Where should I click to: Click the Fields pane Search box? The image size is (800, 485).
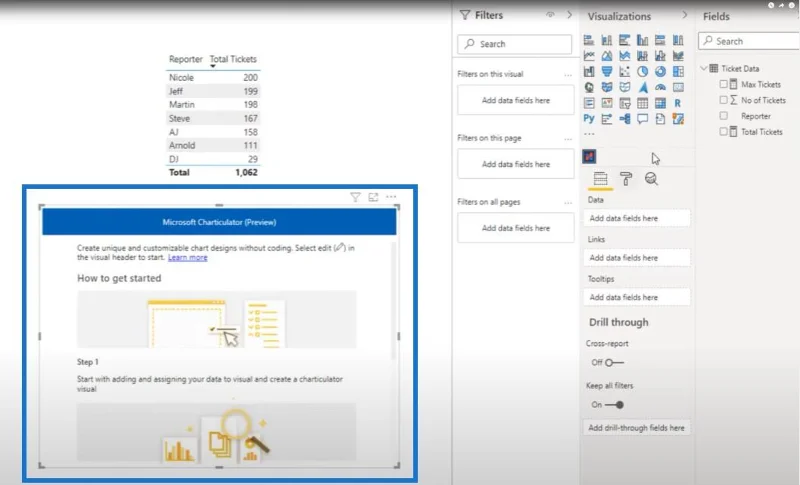pos(749,41)
